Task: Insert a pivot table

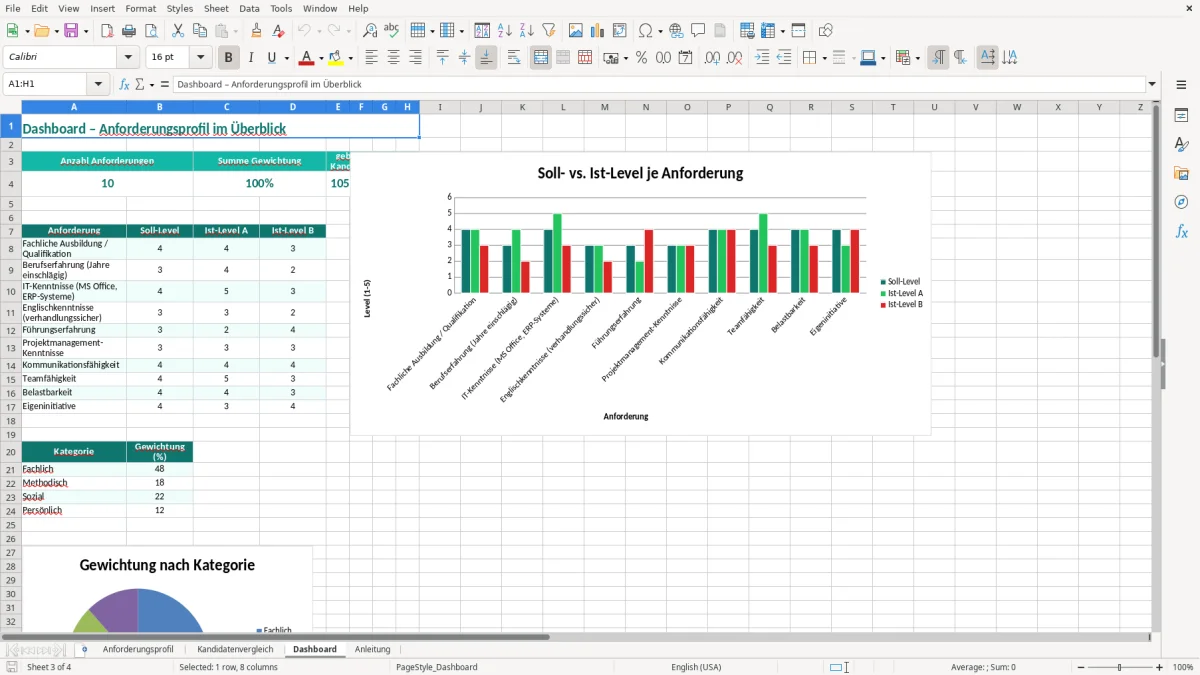Action: pyautogui.click(x=620, y=31)
